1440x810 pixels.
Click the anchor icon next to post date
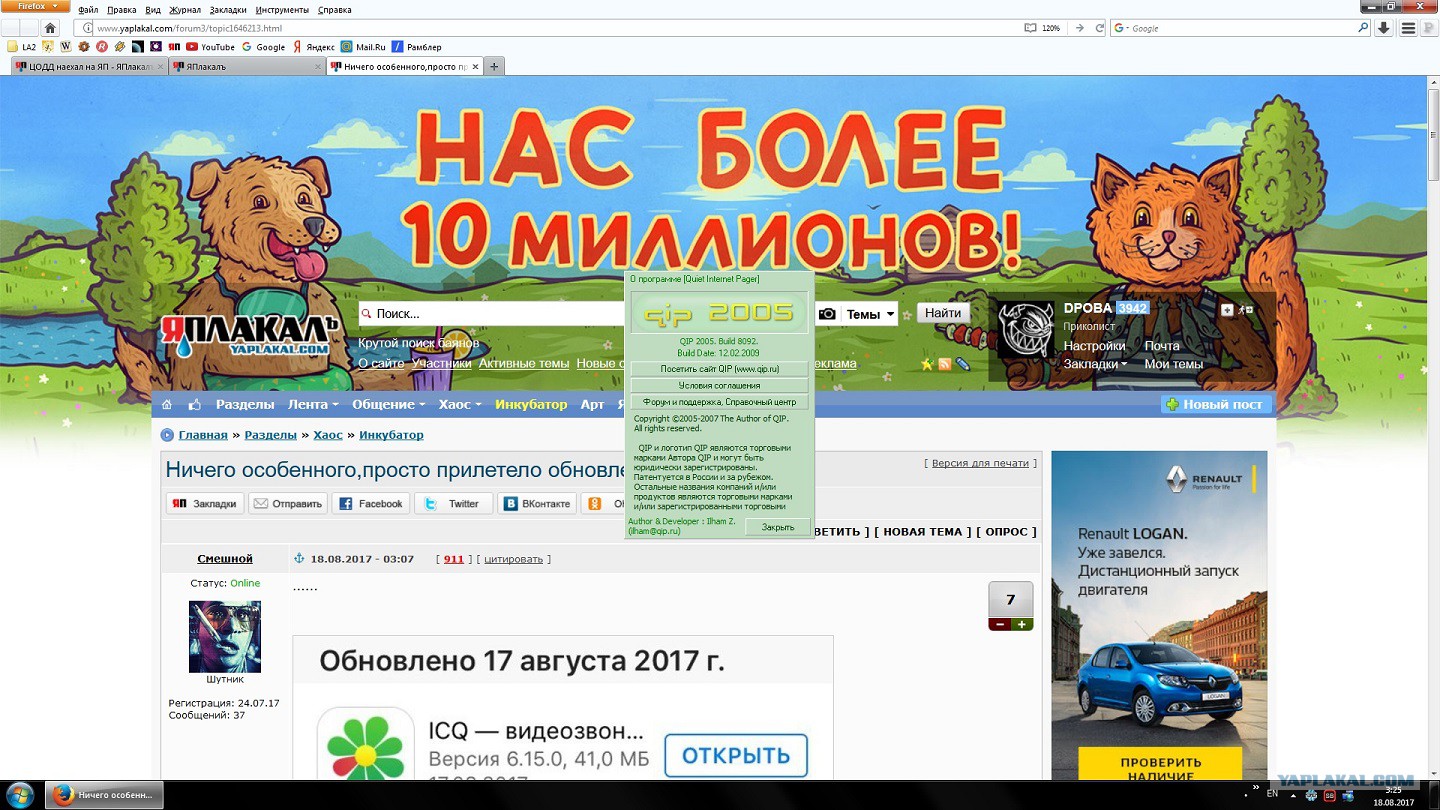298,558
